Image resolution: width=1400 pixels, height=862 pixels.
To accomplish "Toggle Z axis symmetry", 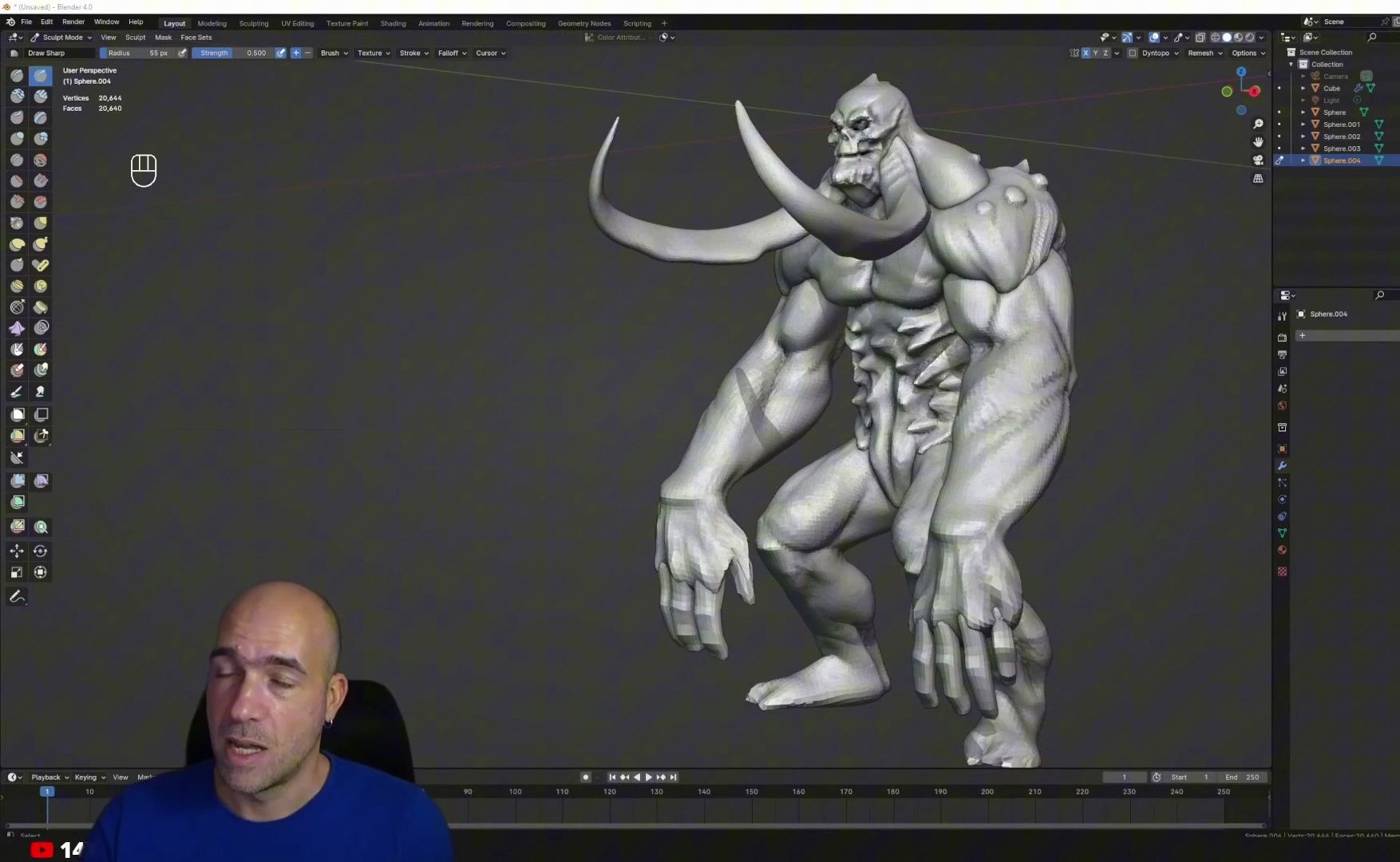I will [1105, 53].
